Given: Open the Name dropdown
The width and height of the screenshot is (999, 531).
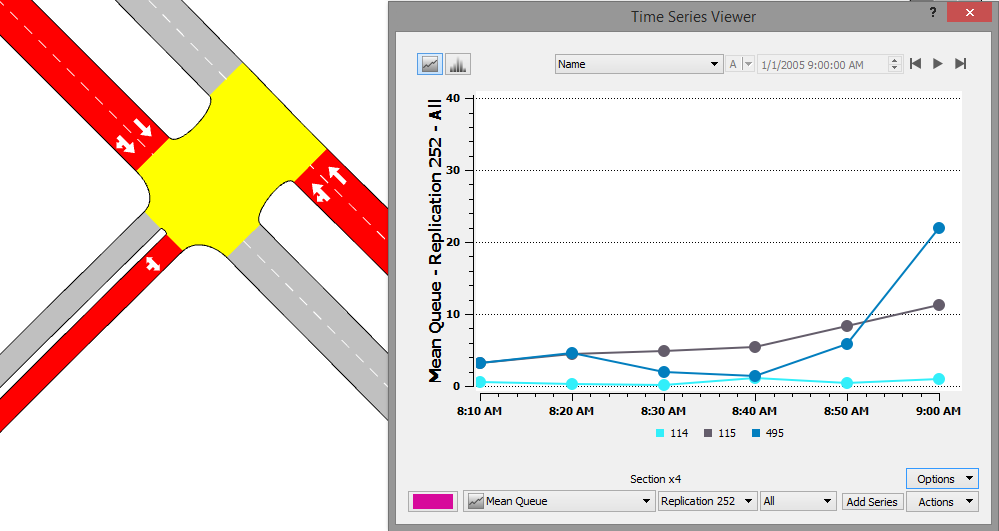Looking at the screenshot, I should pos(639,64).
